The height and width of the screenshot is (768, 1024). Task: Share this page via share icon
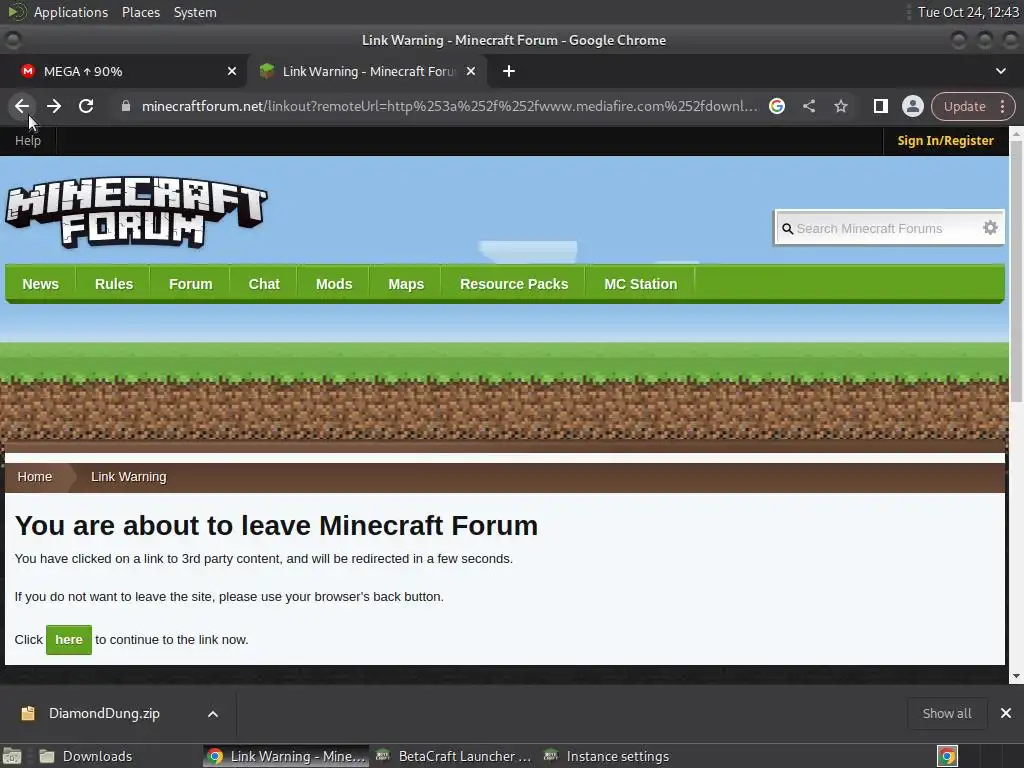(808, 106)
